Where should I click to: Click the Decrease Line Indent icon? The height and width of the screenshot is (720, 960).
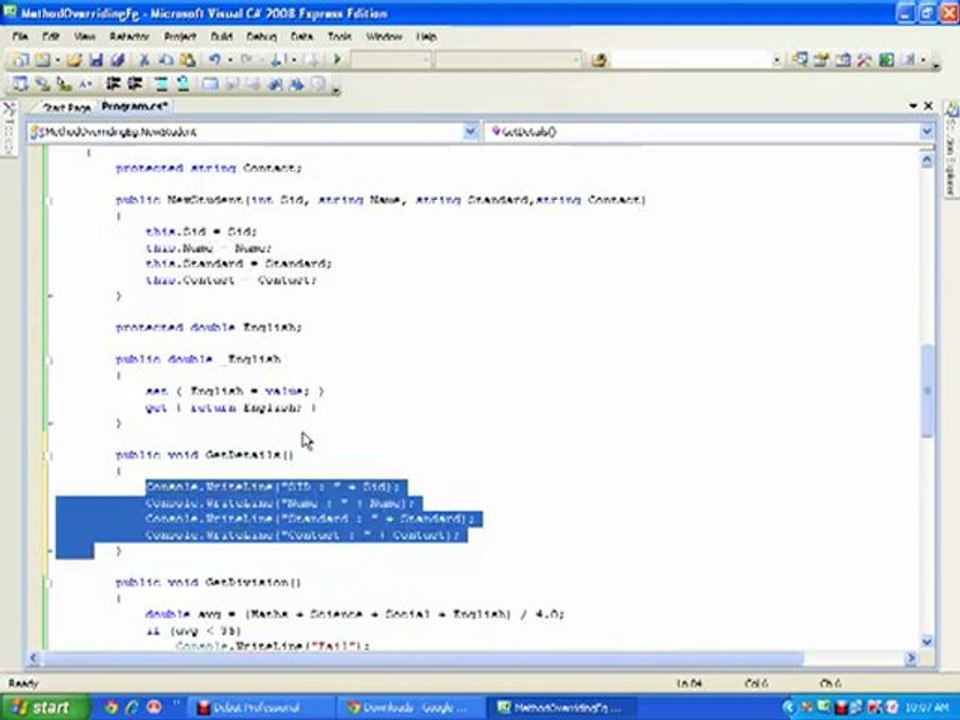113,84
